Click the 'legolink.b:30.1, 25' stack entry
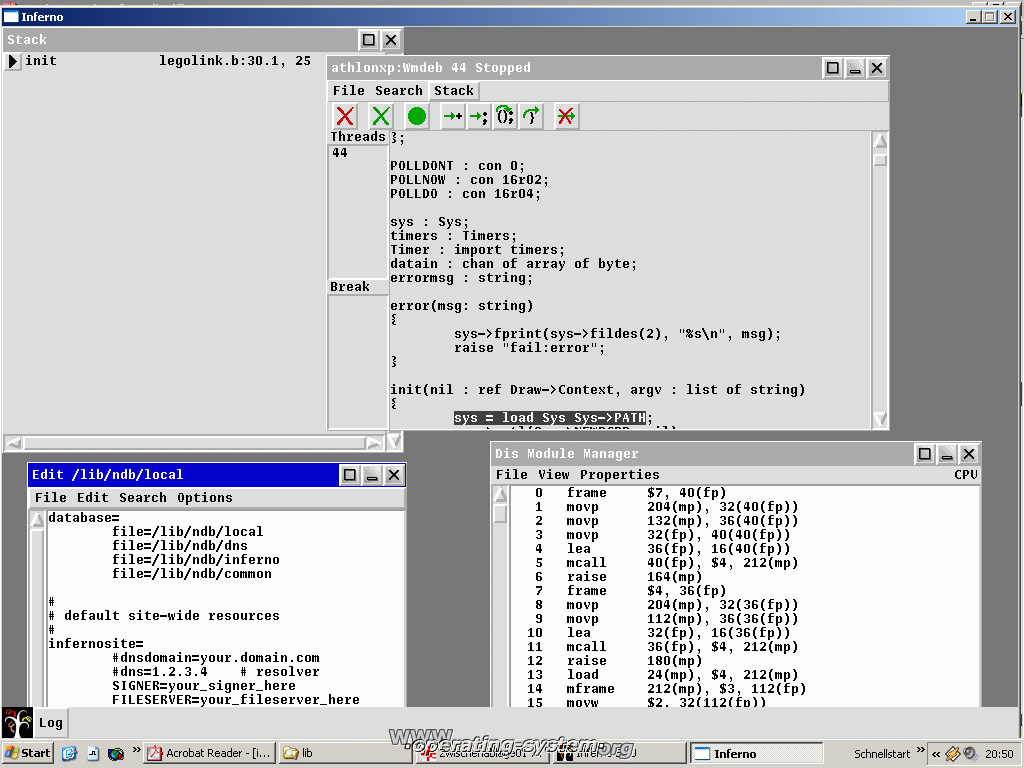1024x768 pixels. point(235,61)
